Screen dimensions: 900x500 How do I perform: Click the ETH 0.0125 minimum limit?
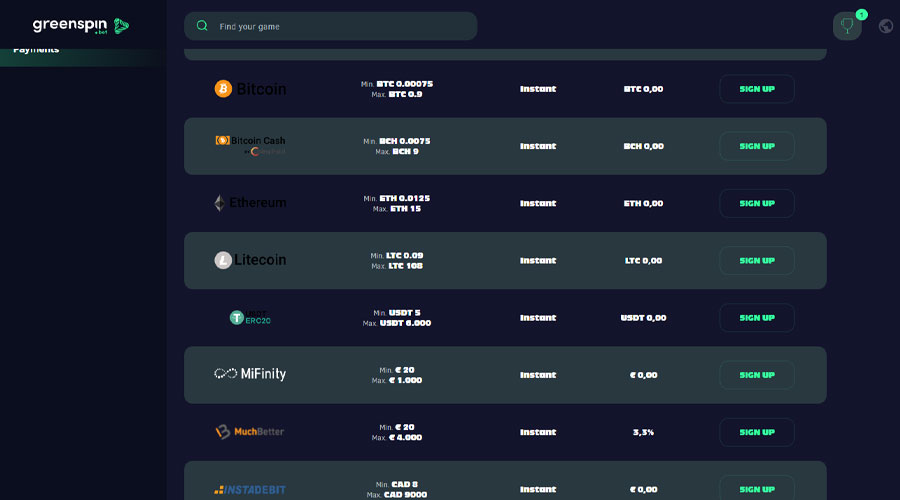[405, 199]
